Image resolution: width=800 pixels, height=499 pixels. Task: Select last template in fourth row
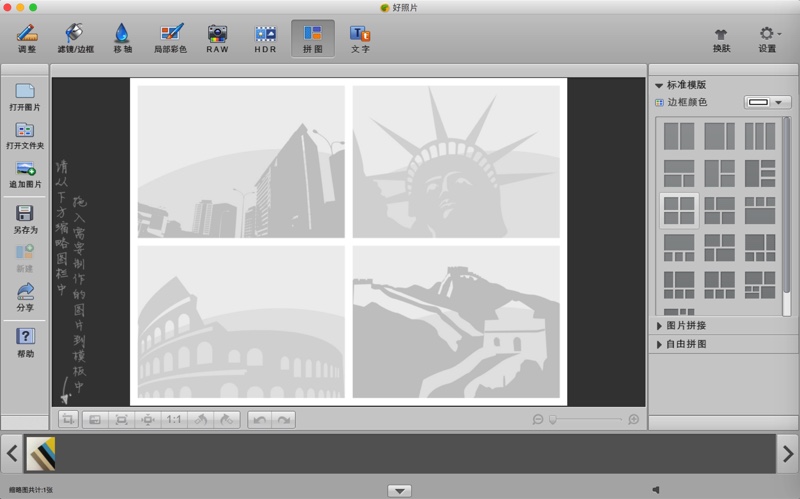760,247
